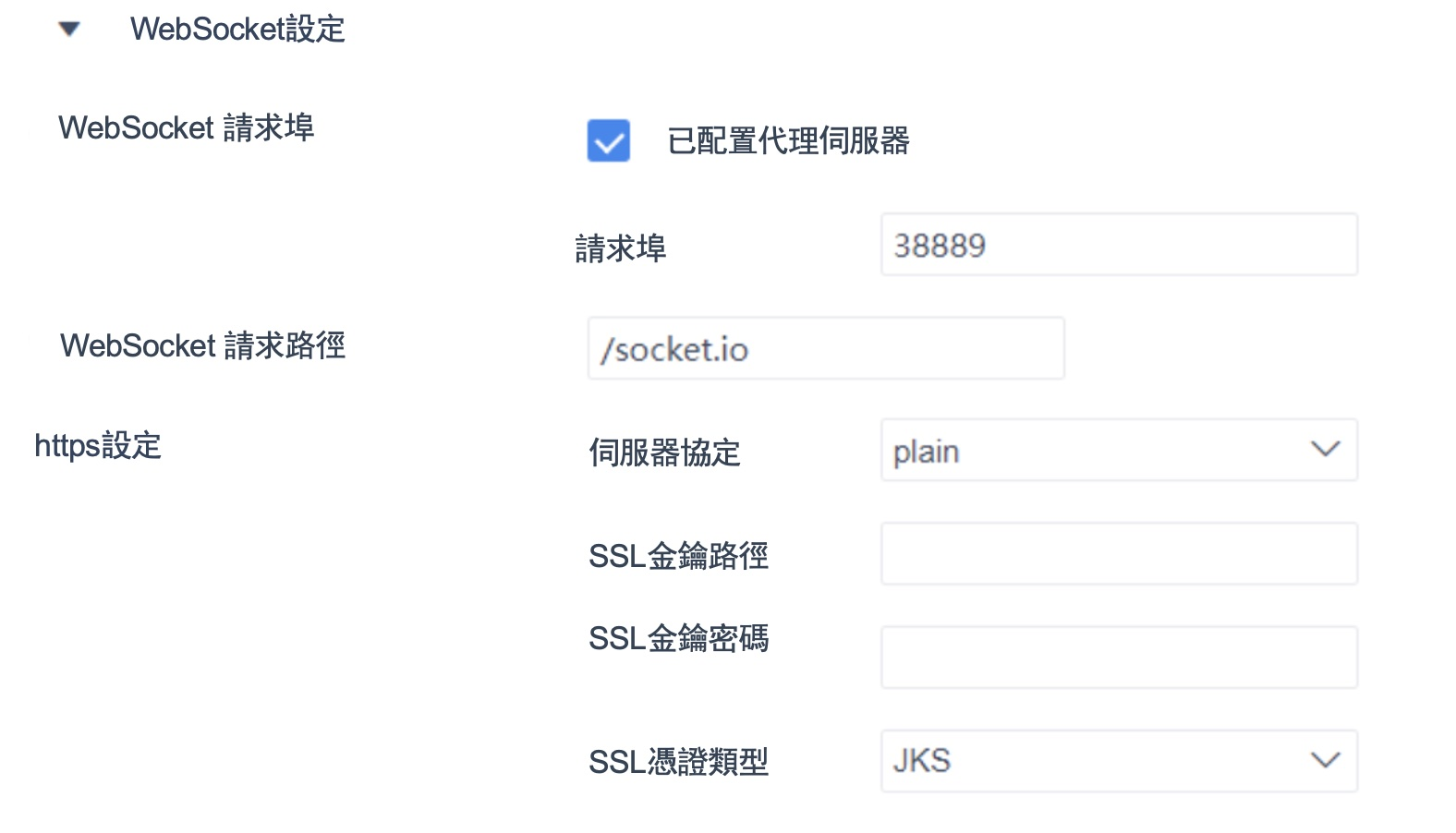Image resolution: width=1456 pixels, height=833 pixels.
Task: Click the 伺服器協定 field label
Action: [x=665, y=453]
